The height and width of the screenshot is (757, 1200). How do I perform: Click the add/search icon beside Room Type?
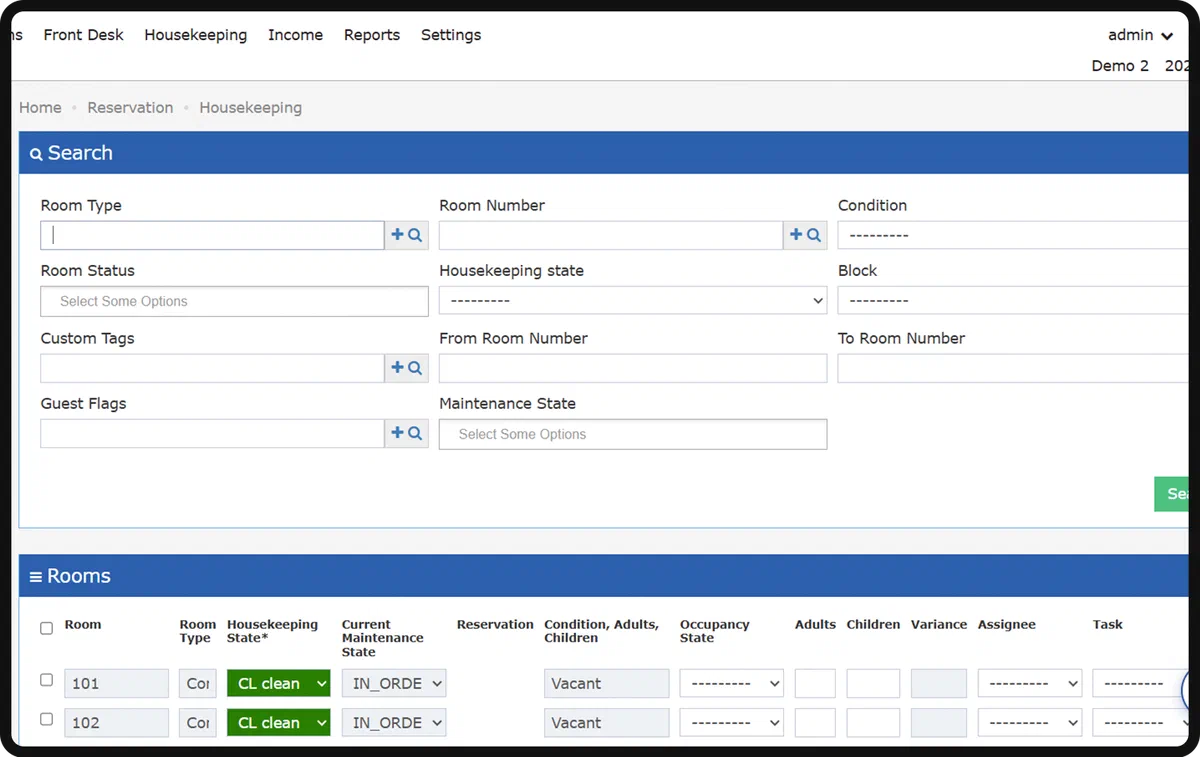coord(406,235)
